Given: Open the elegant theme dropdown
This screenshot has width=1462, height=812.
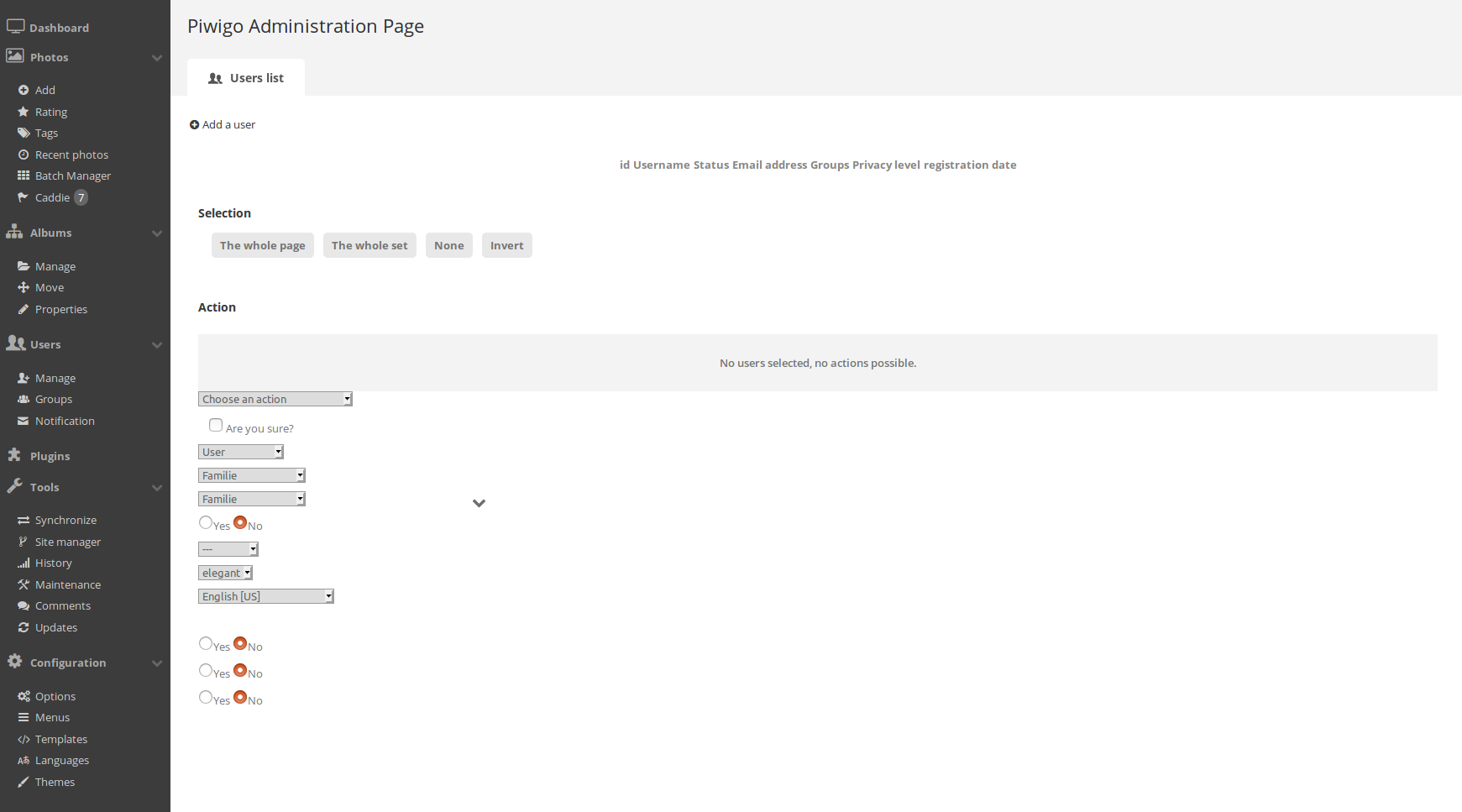Looking at the screenshot, I should coord(226,573).
